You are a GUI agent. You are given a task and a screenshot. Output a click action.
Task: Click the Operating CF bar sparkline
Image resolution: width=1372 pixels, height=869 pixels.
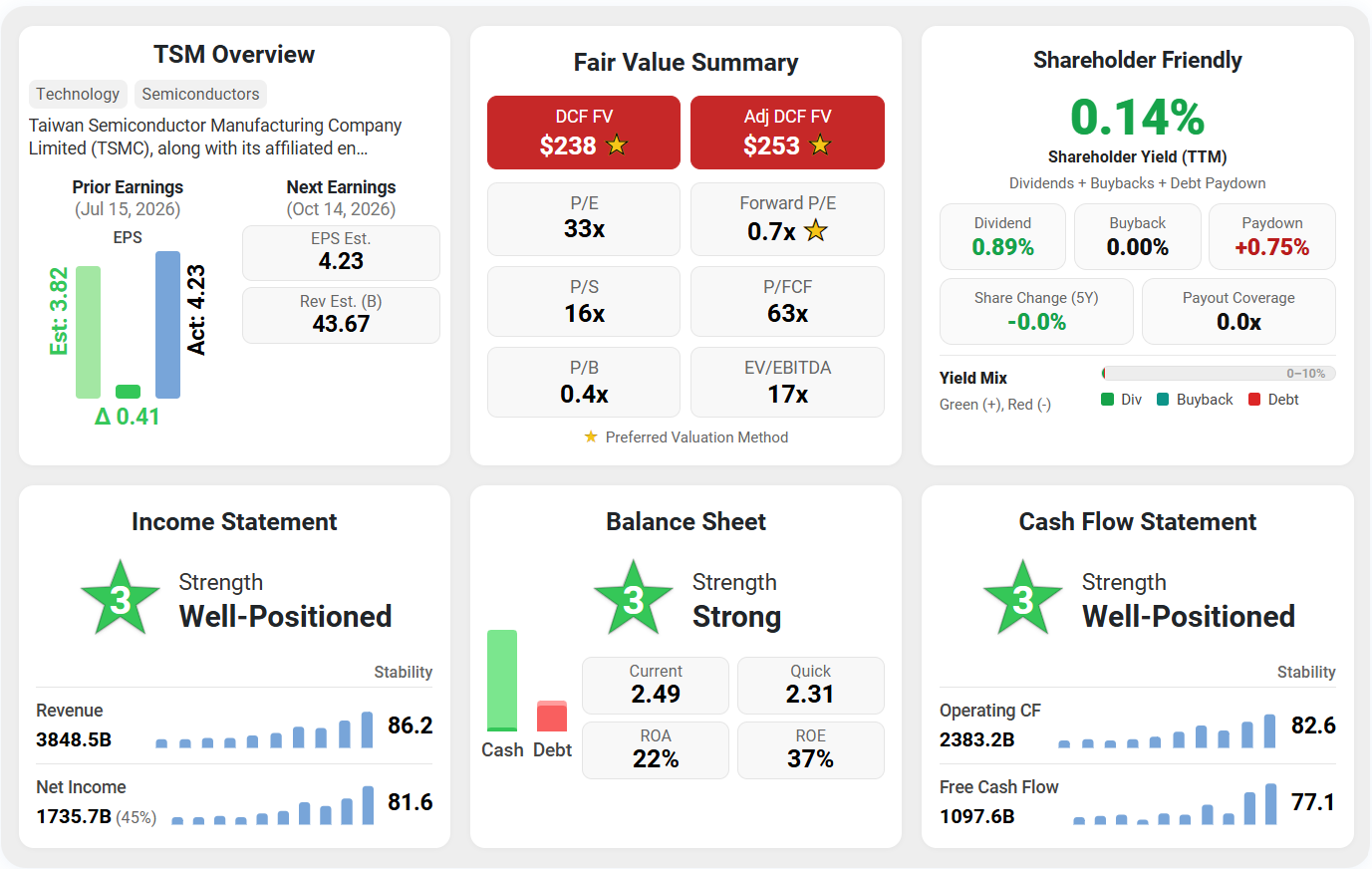[1167, 730]
